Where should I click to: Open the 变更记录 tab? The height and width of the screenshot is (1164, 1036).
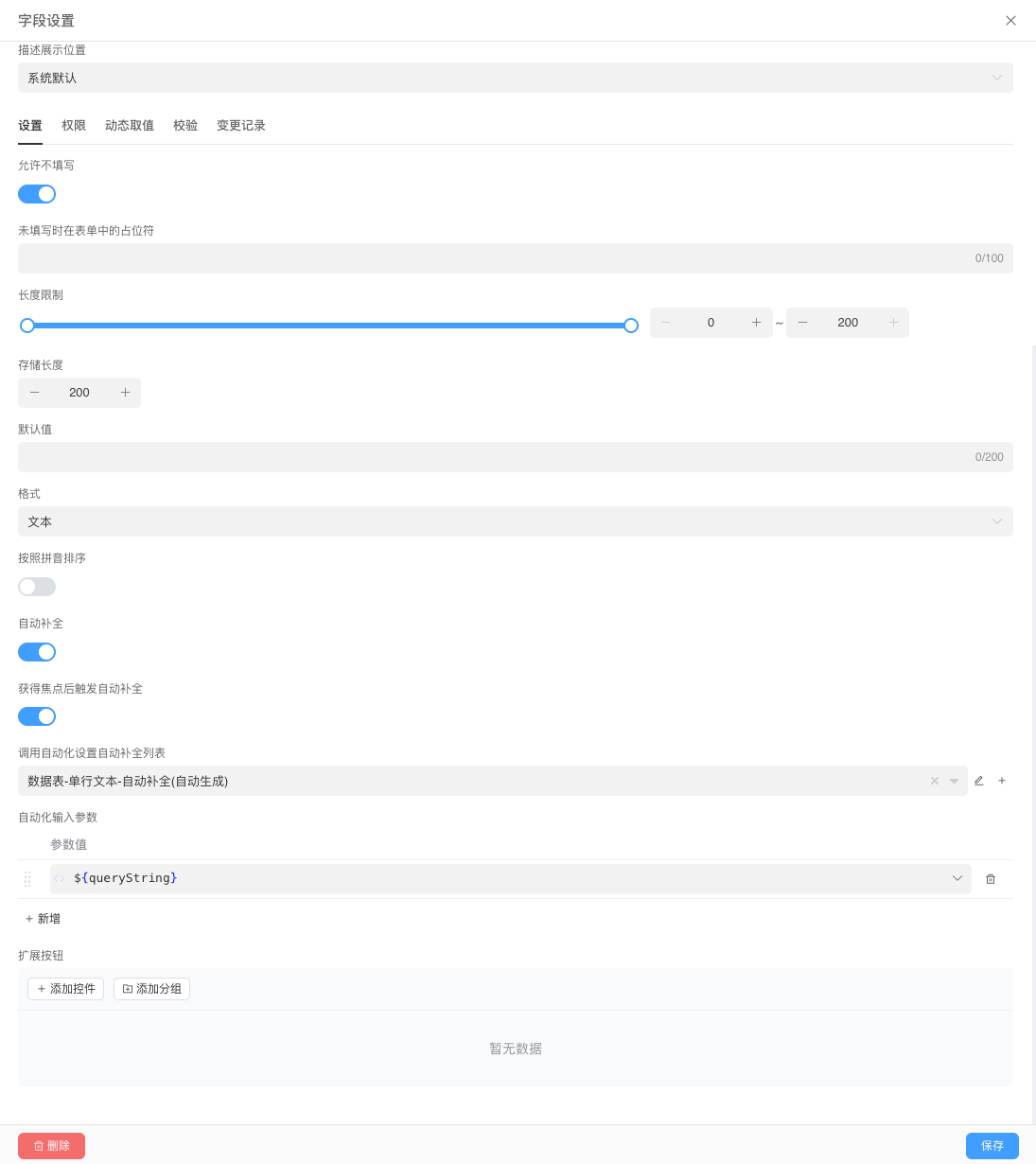pos(240,125)
